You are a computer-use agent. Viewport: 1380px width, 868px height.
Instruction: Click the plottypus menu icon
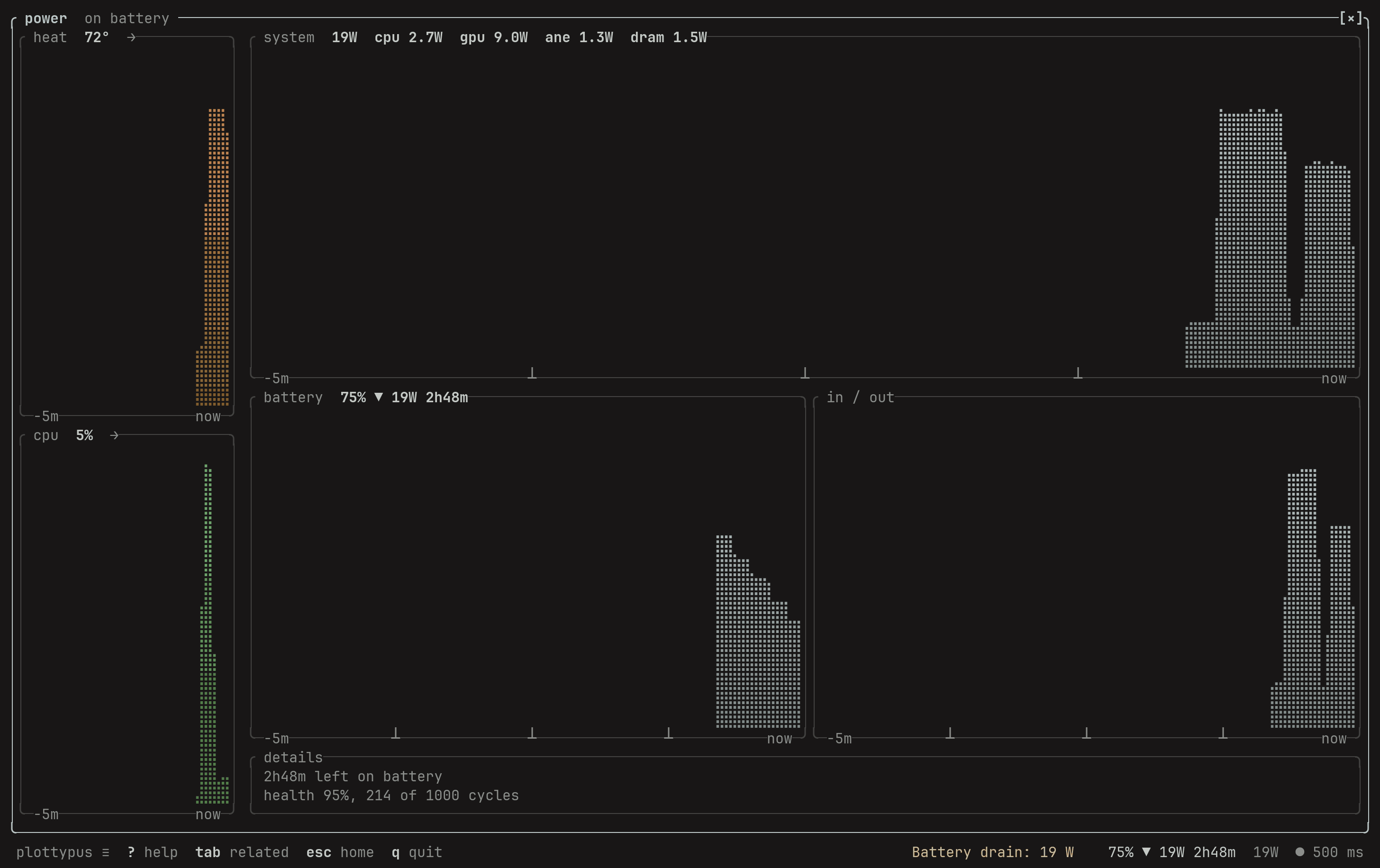coord(106,852)
